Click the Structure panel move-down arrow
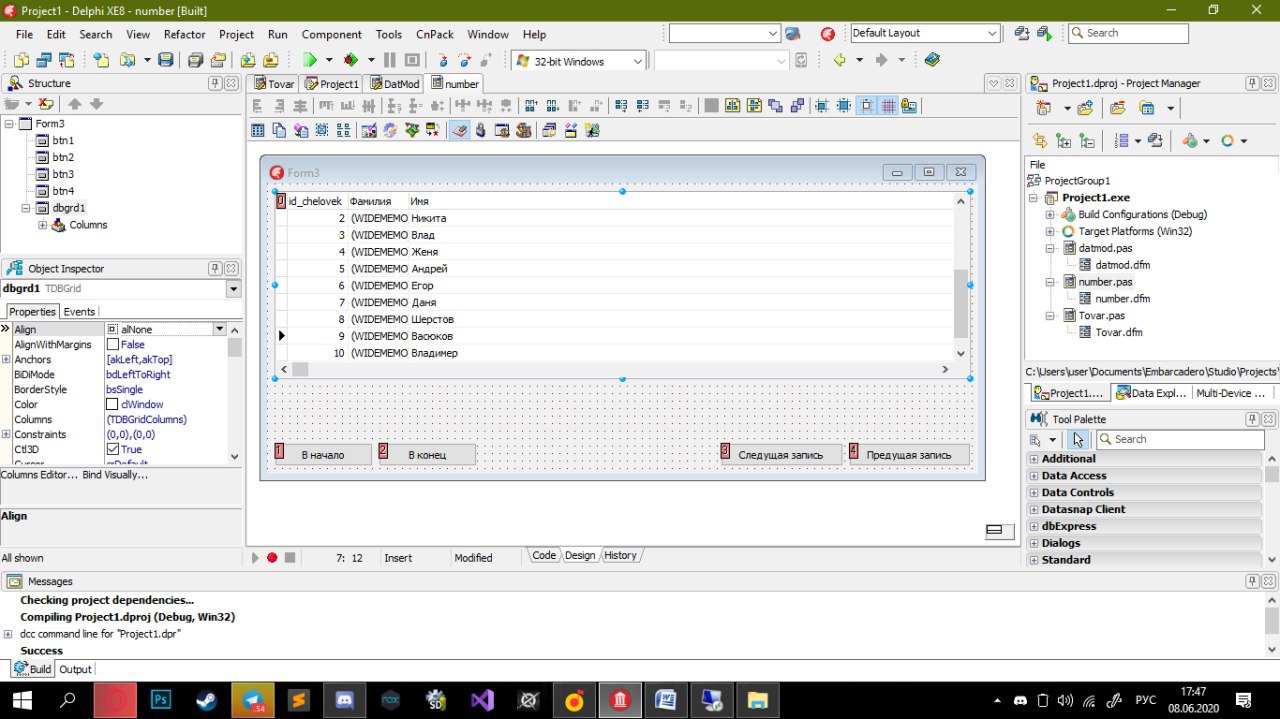Viewport: 1280px width, 719px height. 96,104
